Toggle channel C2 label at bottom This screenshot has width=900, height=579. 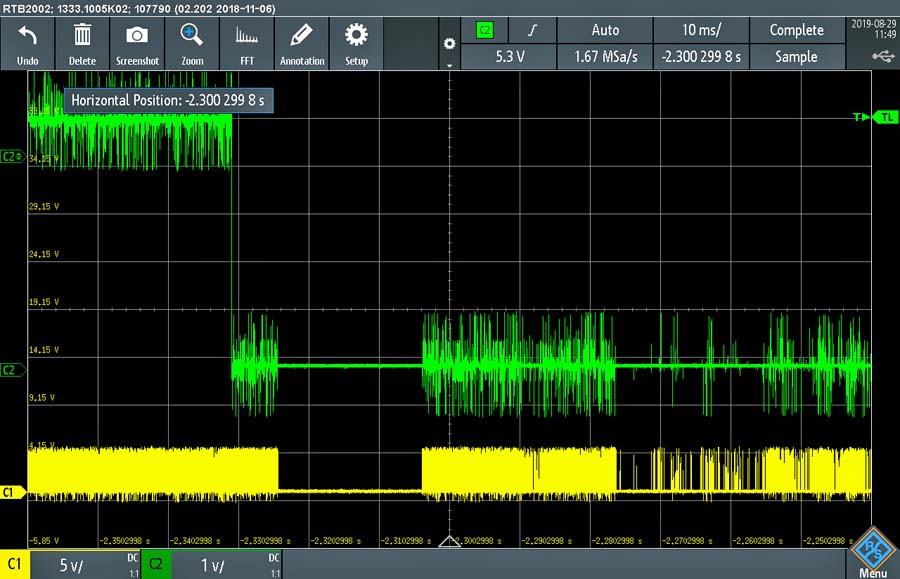[156, 565]
